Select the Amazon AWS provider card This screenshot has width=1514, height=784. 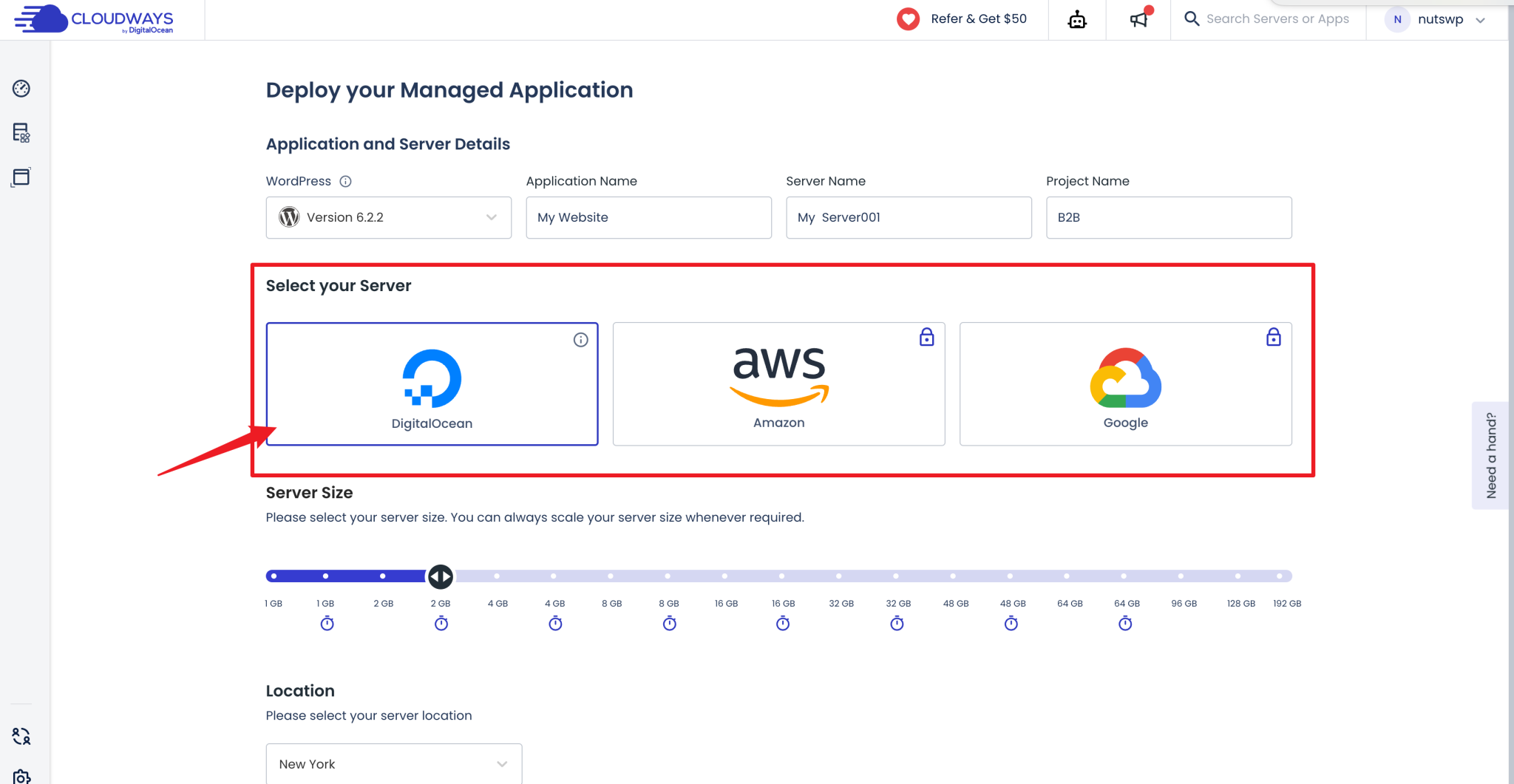click(x=778, y=384)
